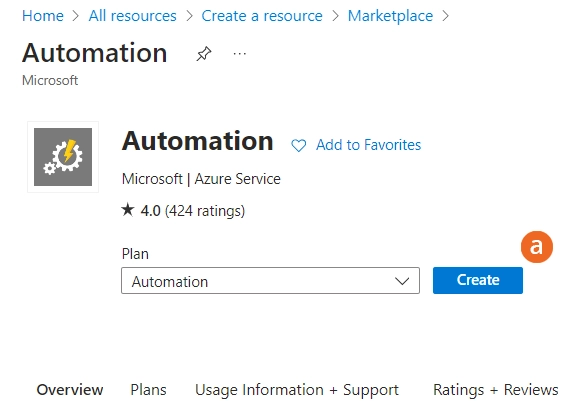Screen dimensions: 587x406
Task: Click Add to Favorites link
Action: [369, 145]
